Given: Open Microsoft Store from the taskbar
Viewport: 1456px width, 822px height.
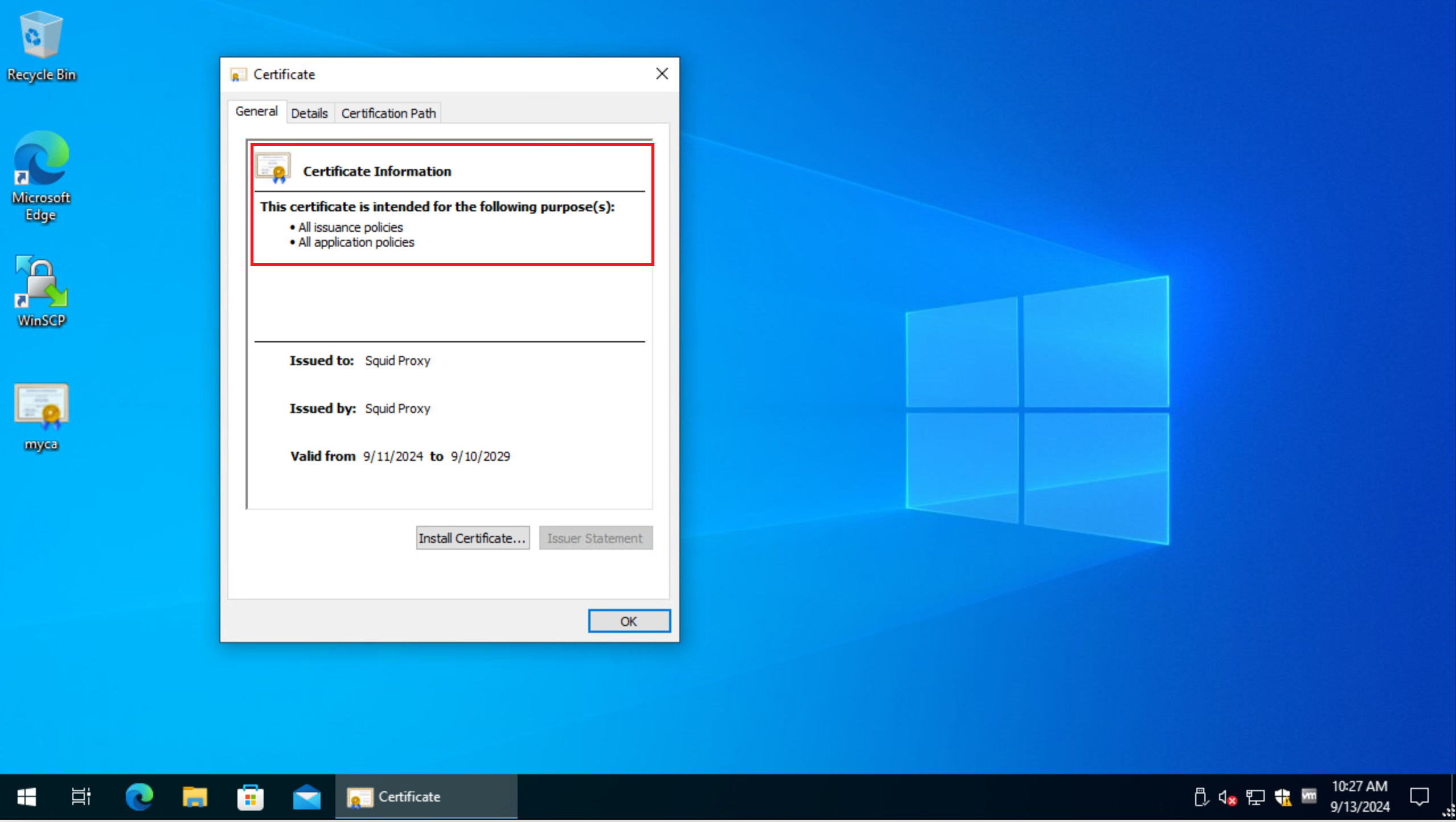Looking at the screenshot, I should (251, 796).
